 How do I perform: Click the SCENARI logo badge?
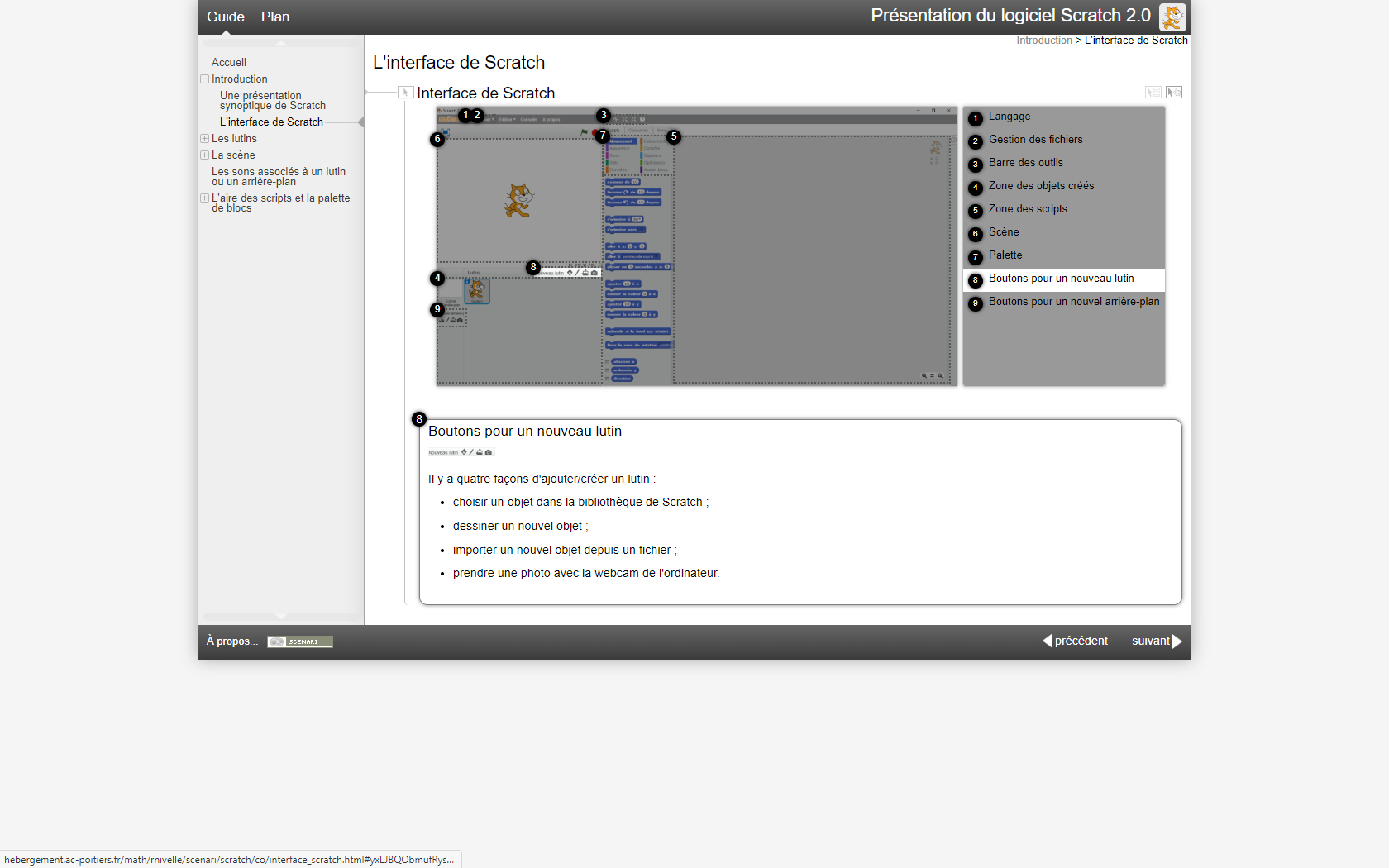[299, 641]
